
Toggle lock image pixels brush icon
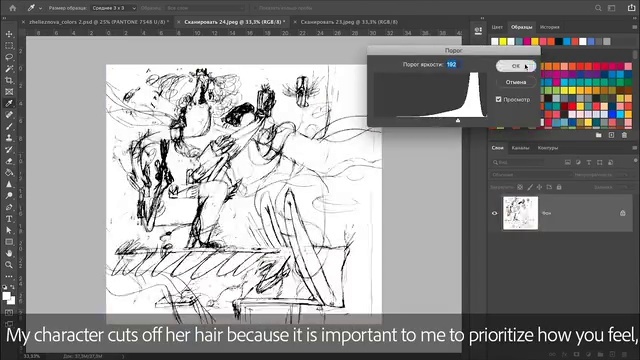coord(530,187)
